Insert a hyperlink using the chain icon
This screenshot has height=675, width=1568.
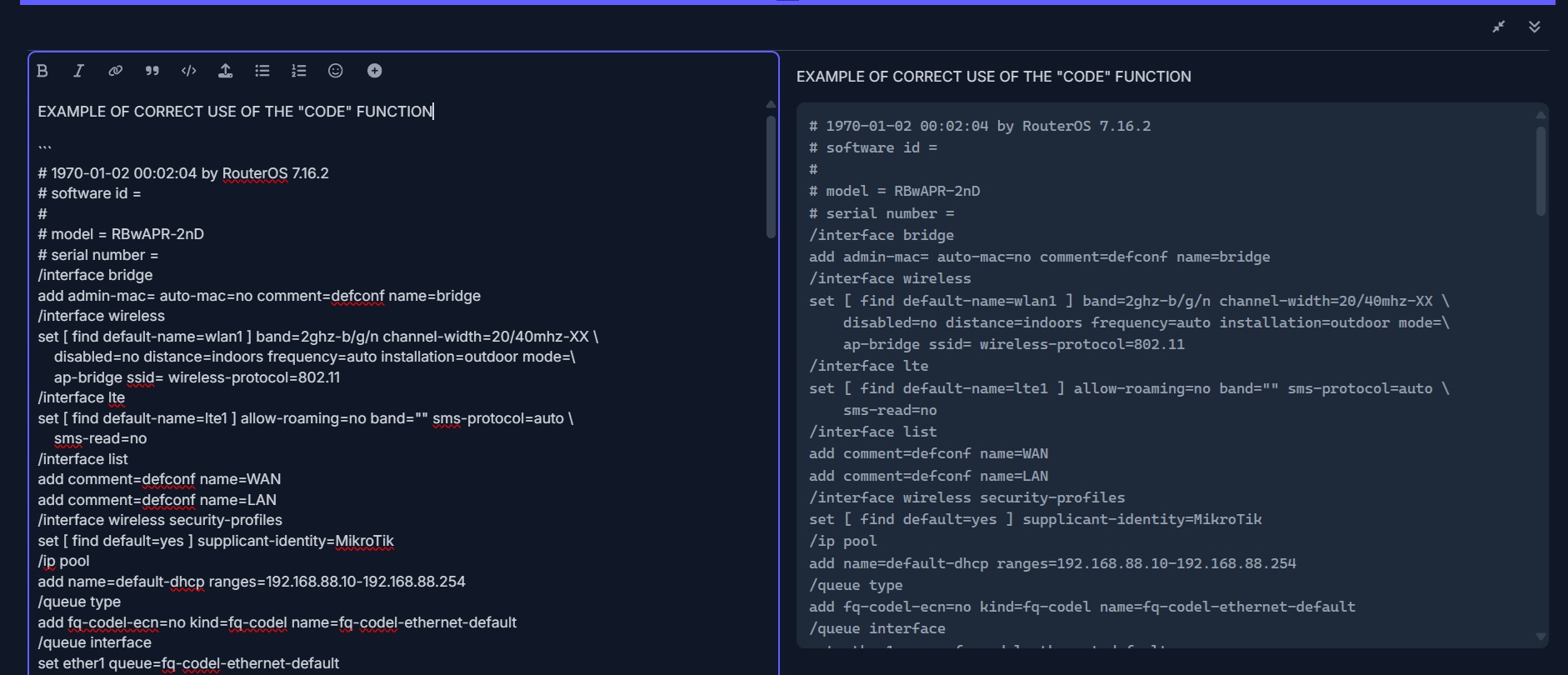(x=115, y=71)
